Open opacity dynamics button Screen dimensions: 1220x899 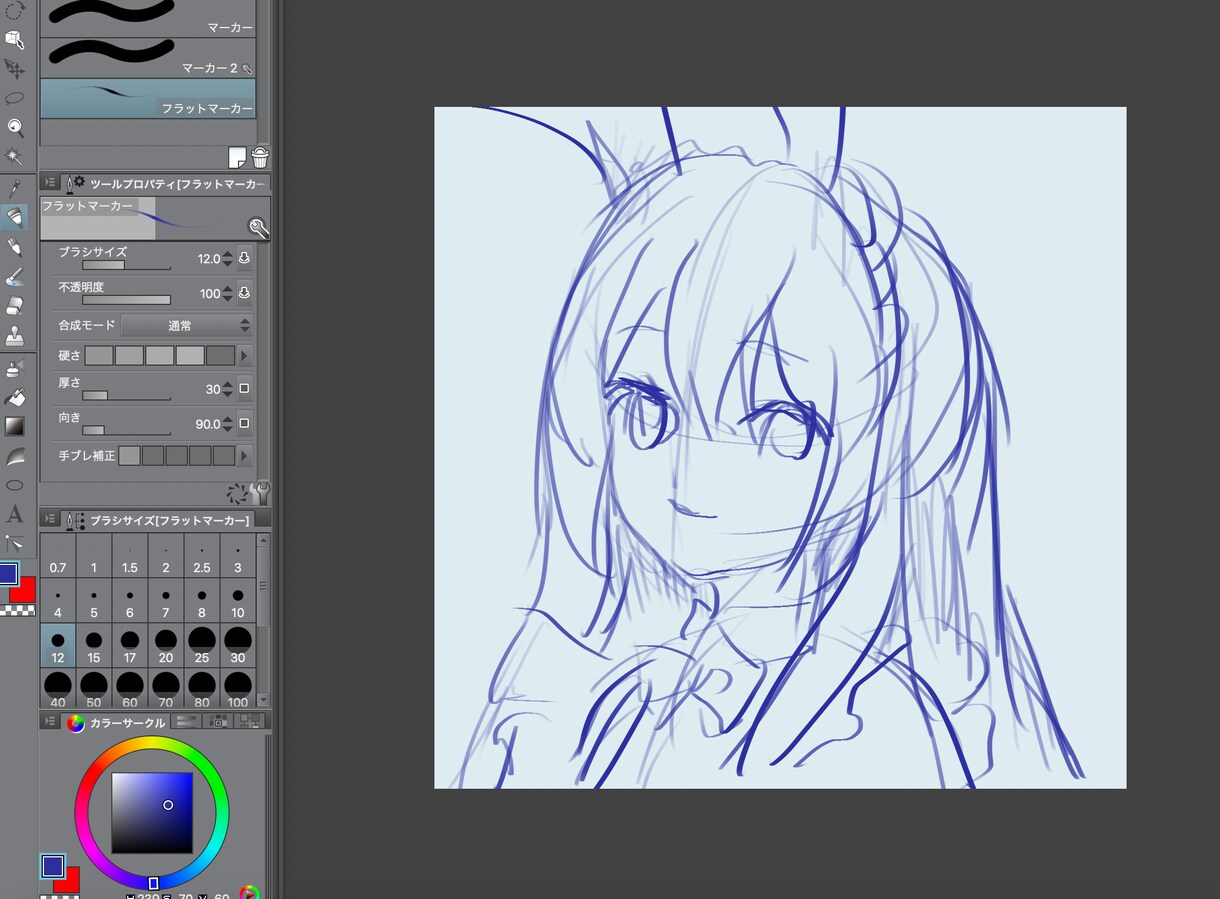[x=244, y=293]
